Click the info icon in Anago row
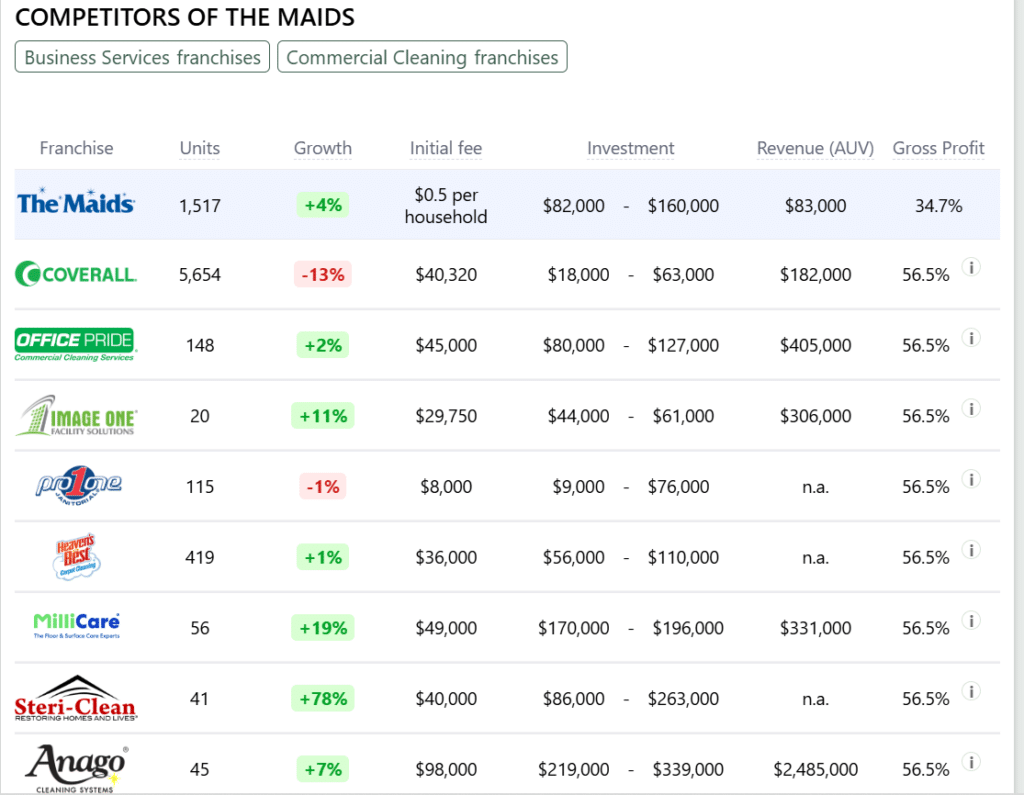Viewport: 1024px width, 795px height. [971, 762]
